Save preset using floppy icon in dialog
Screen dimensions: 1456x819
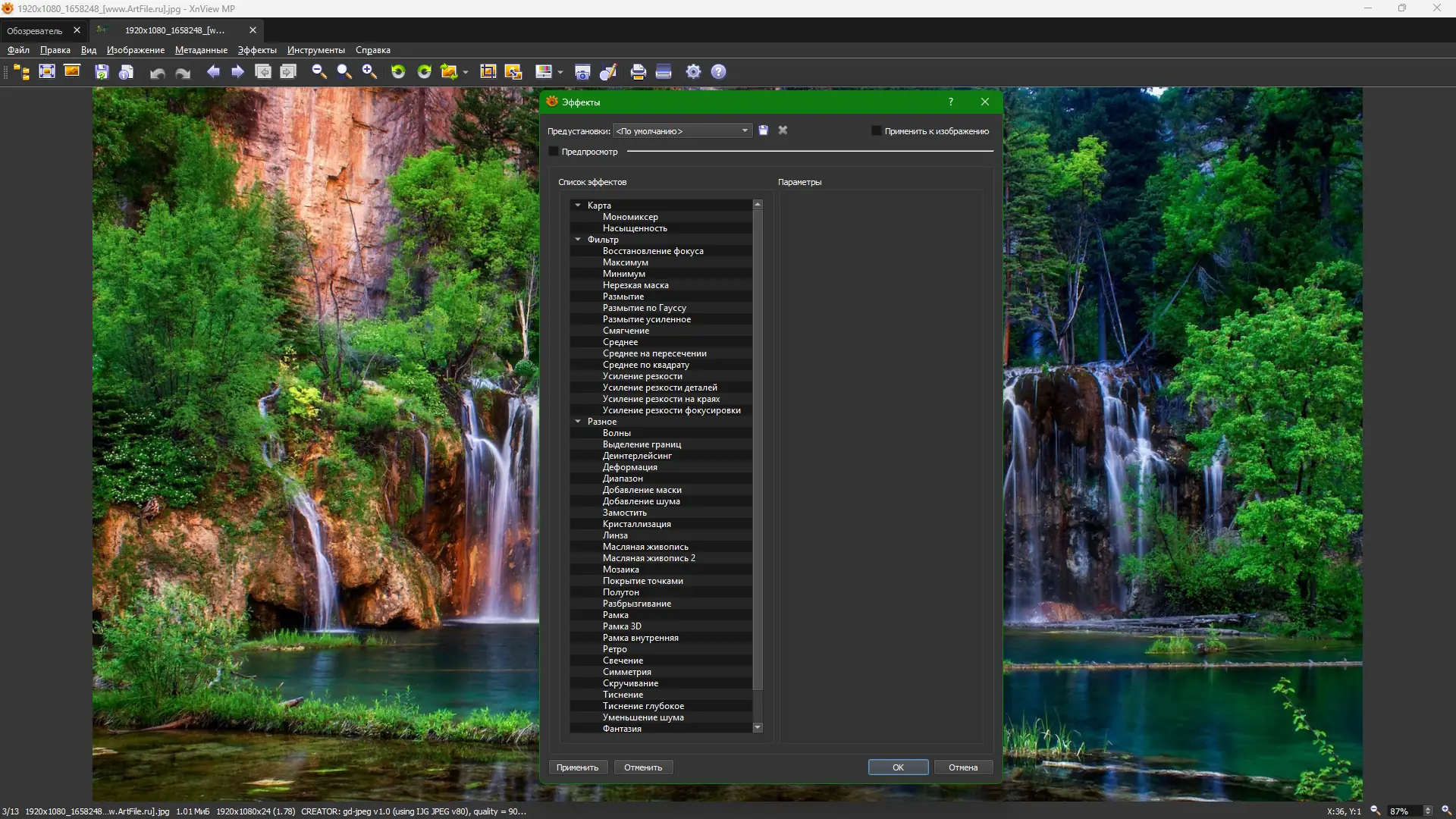(764, 130)
